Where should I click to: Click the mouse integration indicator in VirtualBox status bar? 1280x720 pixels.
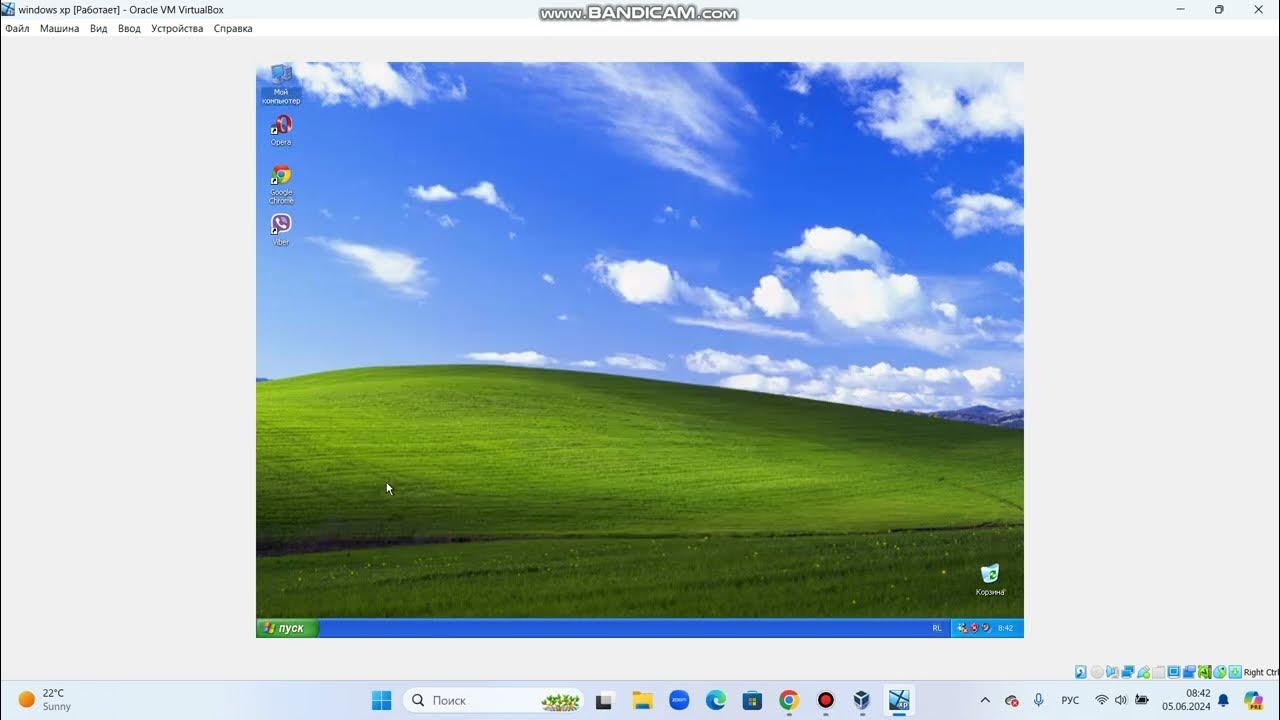pos(1220,672)
